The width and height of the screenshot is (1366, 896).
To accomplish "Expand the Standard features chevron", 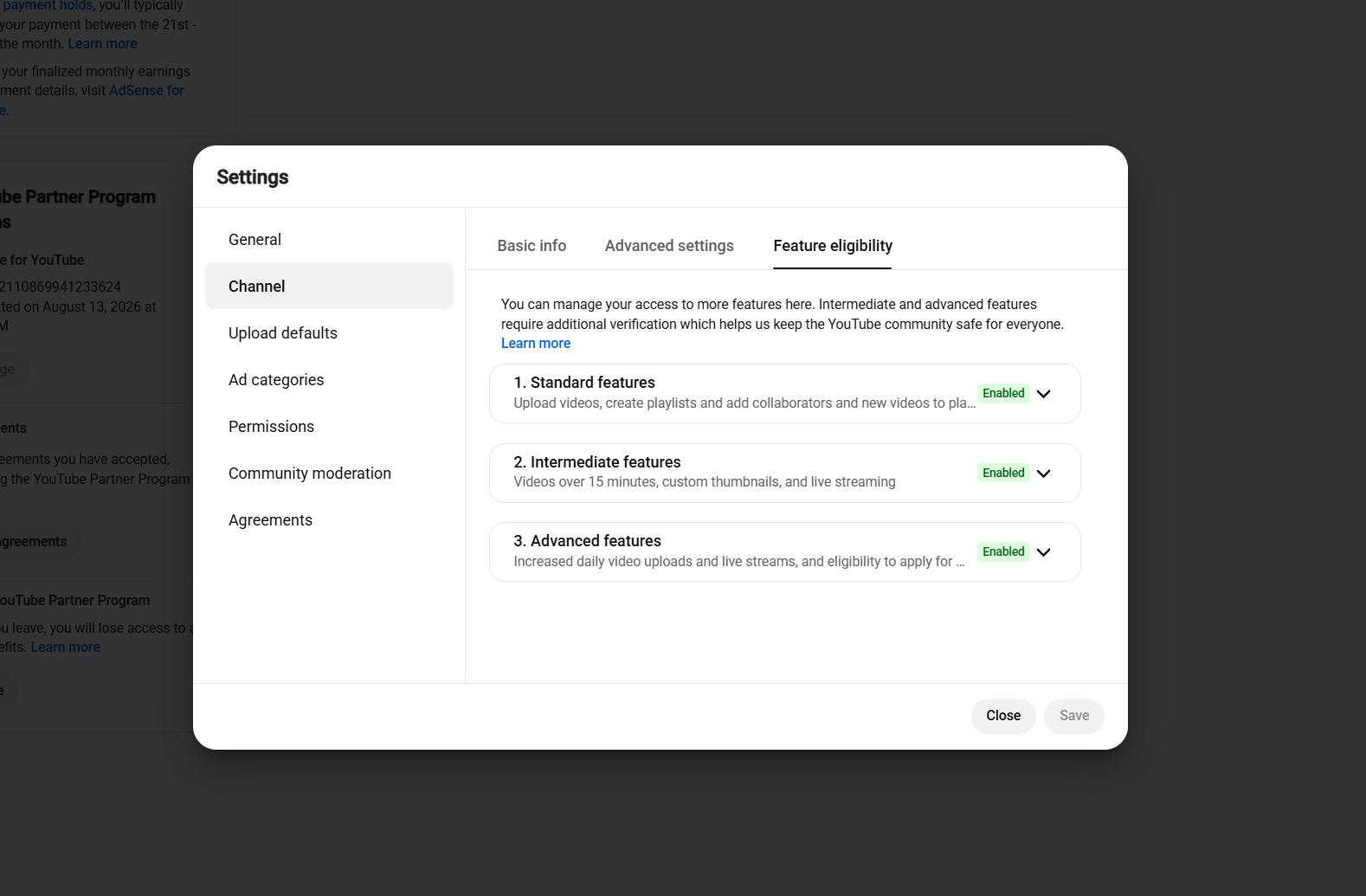I will pyautogui.click(x=1043, y=394).
